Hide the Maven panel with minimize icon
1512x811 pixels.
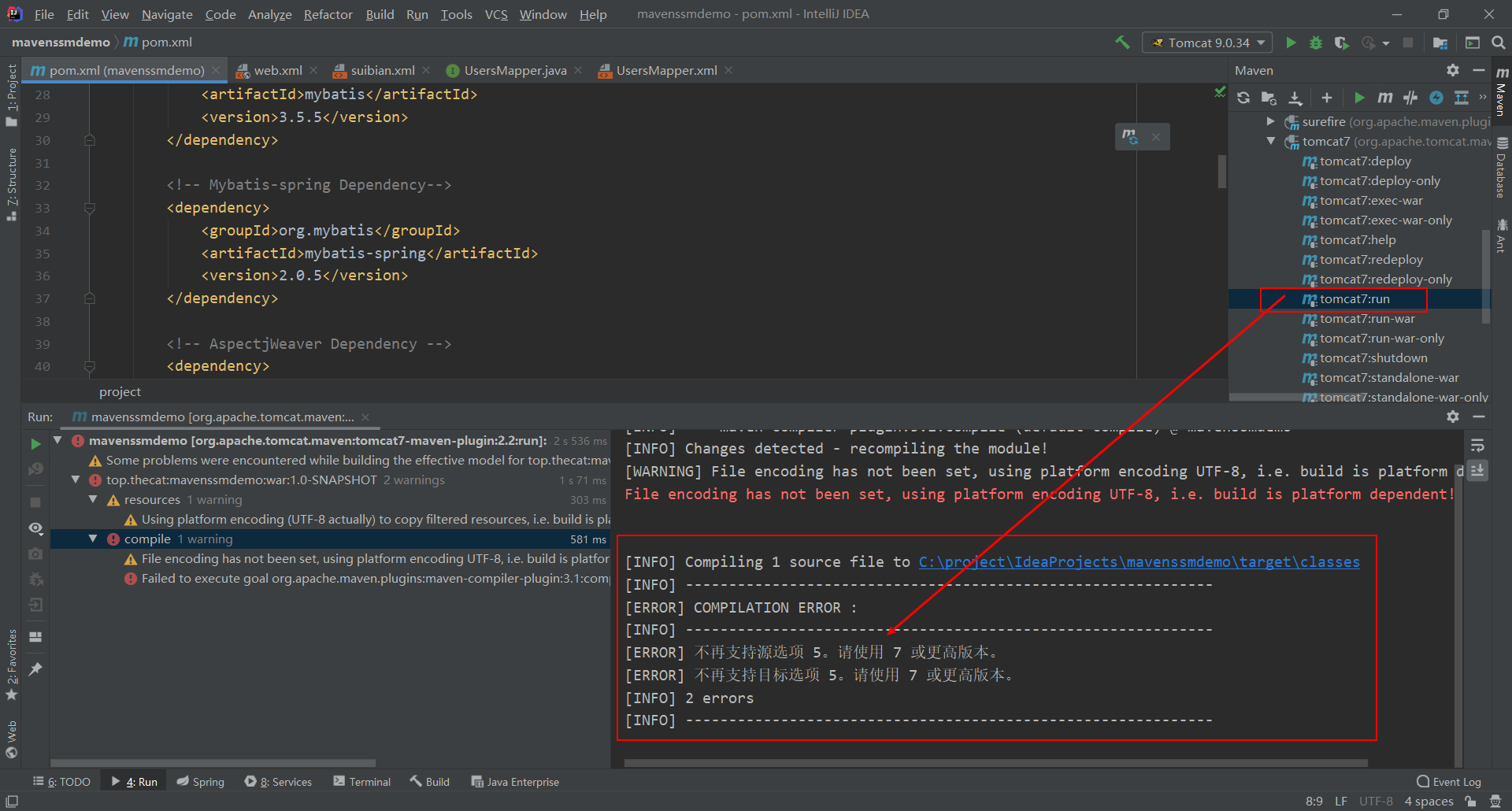tap(1479, 70)
